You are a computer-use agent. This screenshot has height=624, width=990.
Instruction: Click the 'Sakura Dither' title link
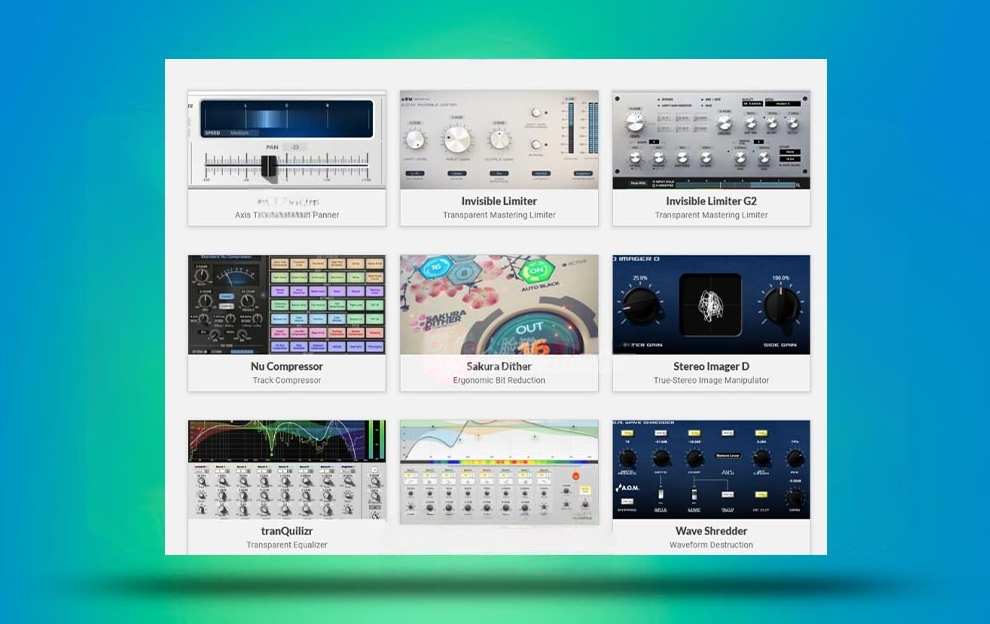[x=499, y=366]
